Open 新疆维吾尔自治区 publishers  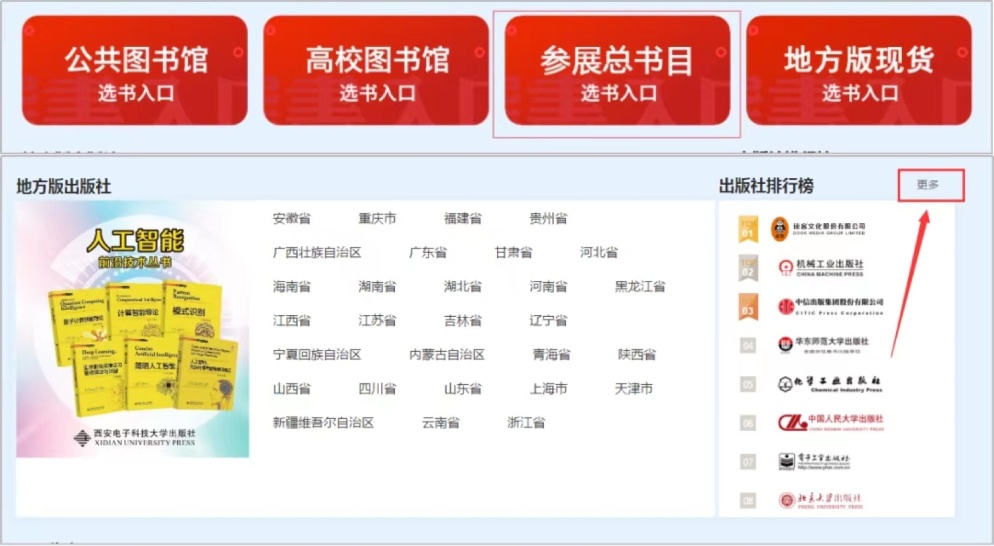pyautogui.click(x=323, y=423)
